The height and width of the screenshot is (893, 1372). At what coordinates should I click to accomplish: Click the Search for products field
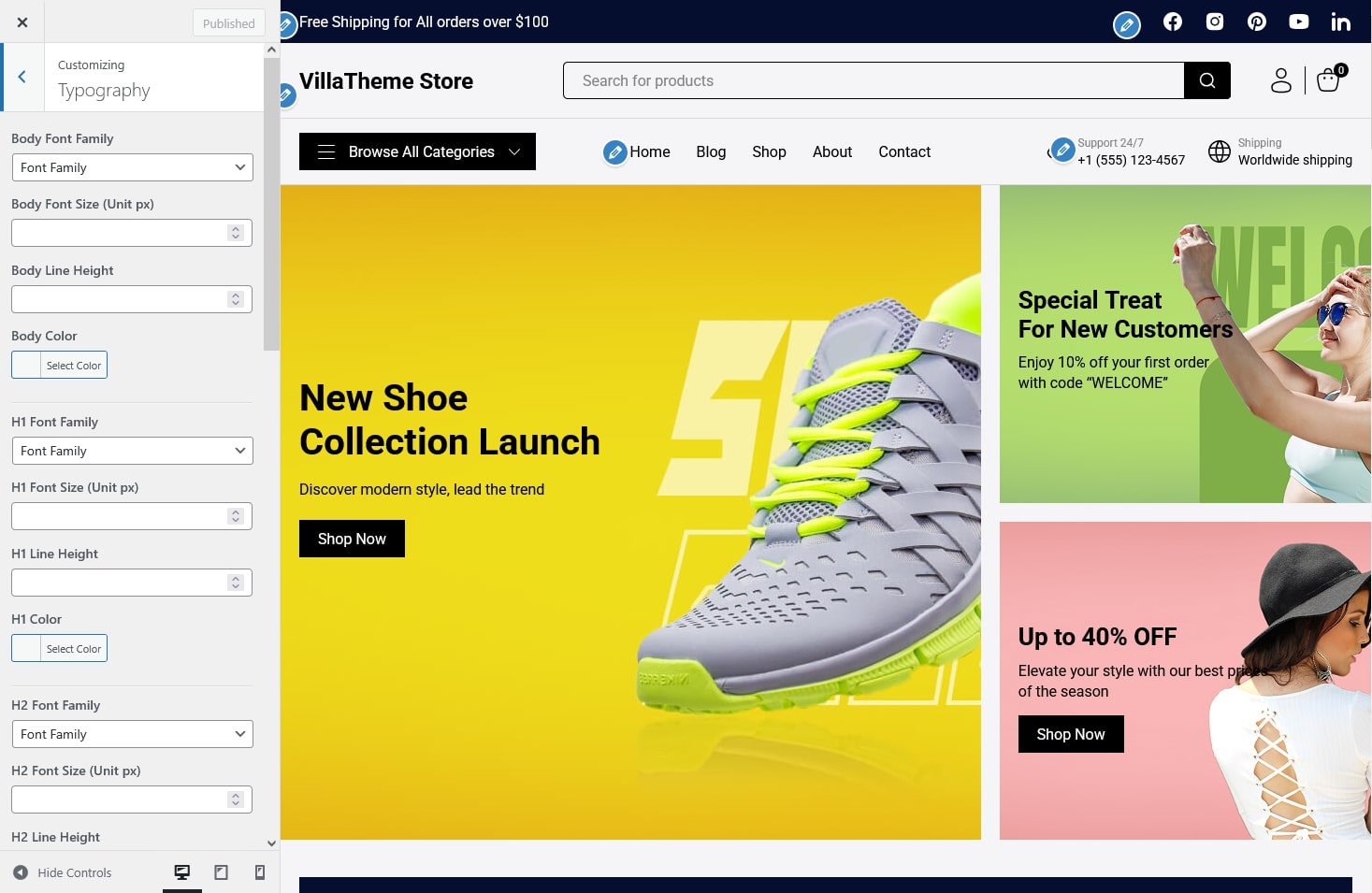[873, 80]
